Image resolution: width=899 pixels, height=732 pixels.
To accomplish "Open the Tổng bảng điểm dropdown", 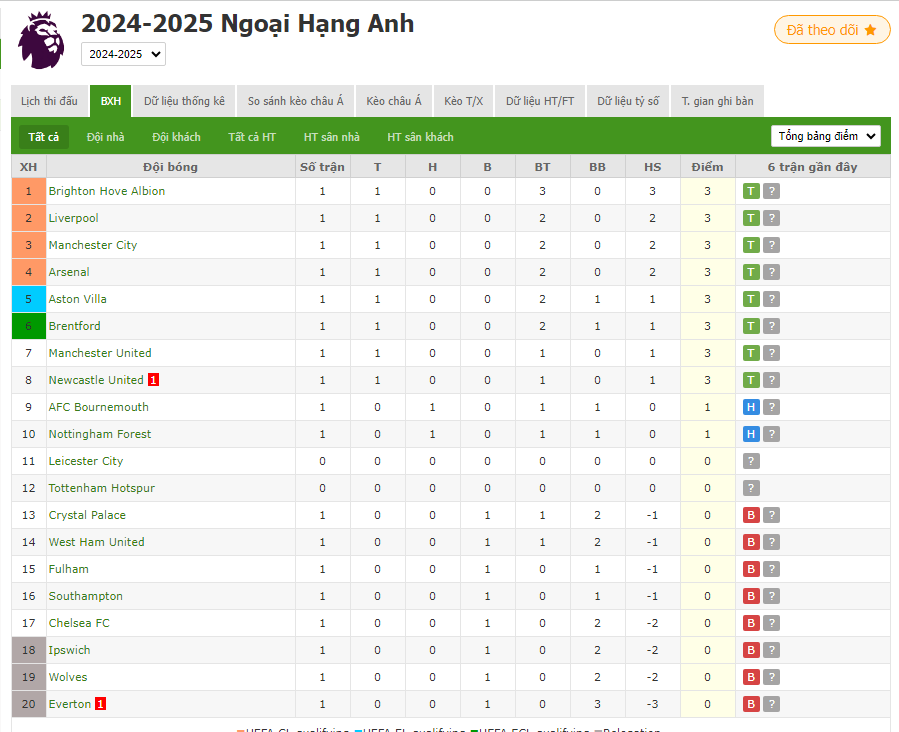I will coord(826,136).
